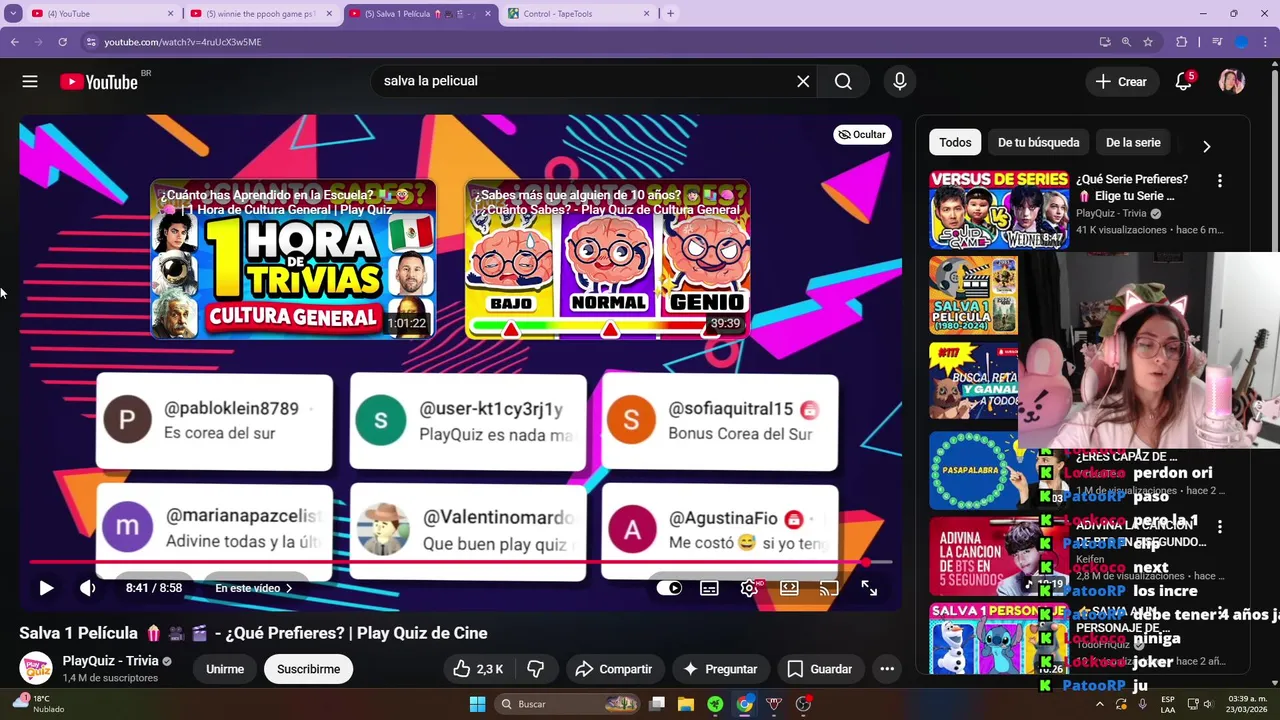Mute the video volume

(x=88, y=588)
